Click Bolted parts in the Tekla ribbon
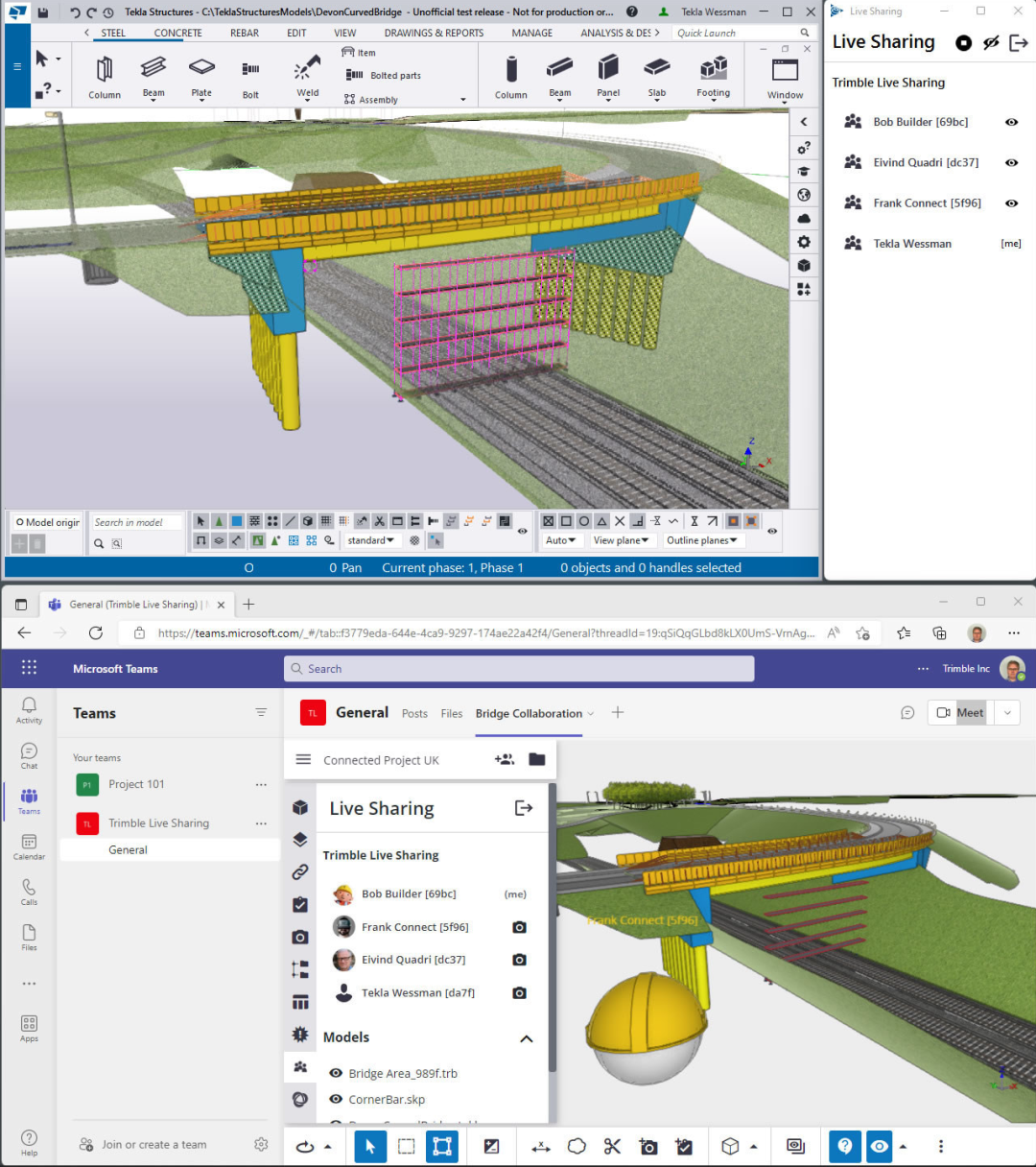Screen dimensions: 1036x1167 coord(384,76)
